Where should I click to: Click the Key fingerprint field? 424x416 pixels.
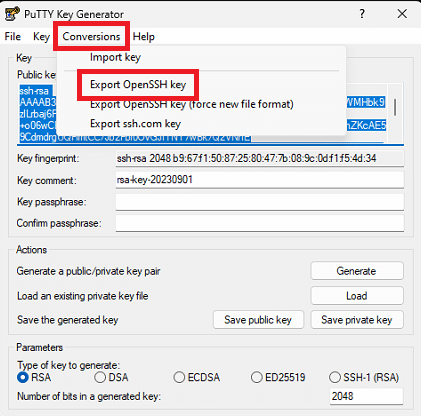260,158
